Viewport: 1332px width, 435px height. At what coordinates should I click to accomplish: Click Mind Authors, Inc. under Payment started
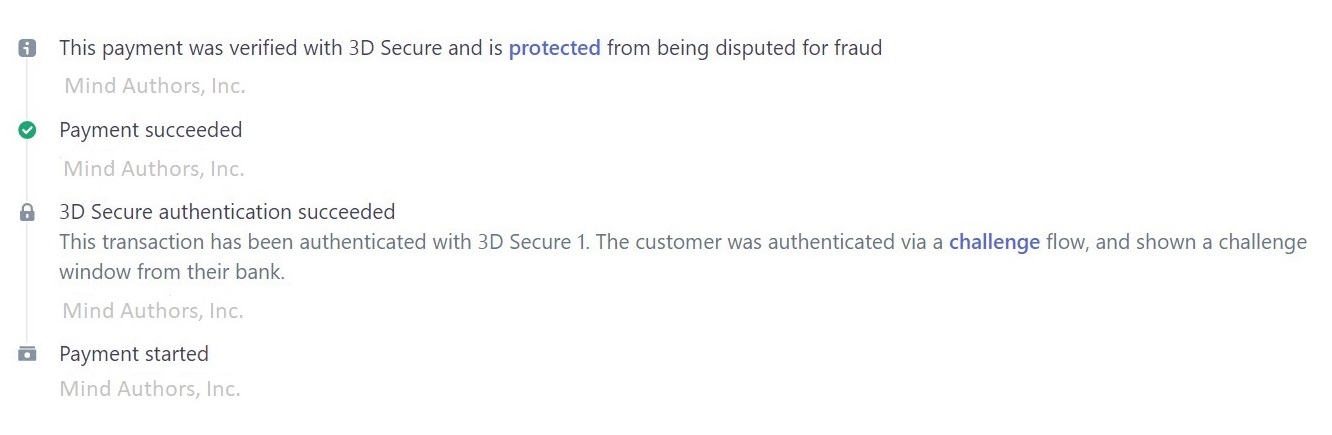click(150, 389)
